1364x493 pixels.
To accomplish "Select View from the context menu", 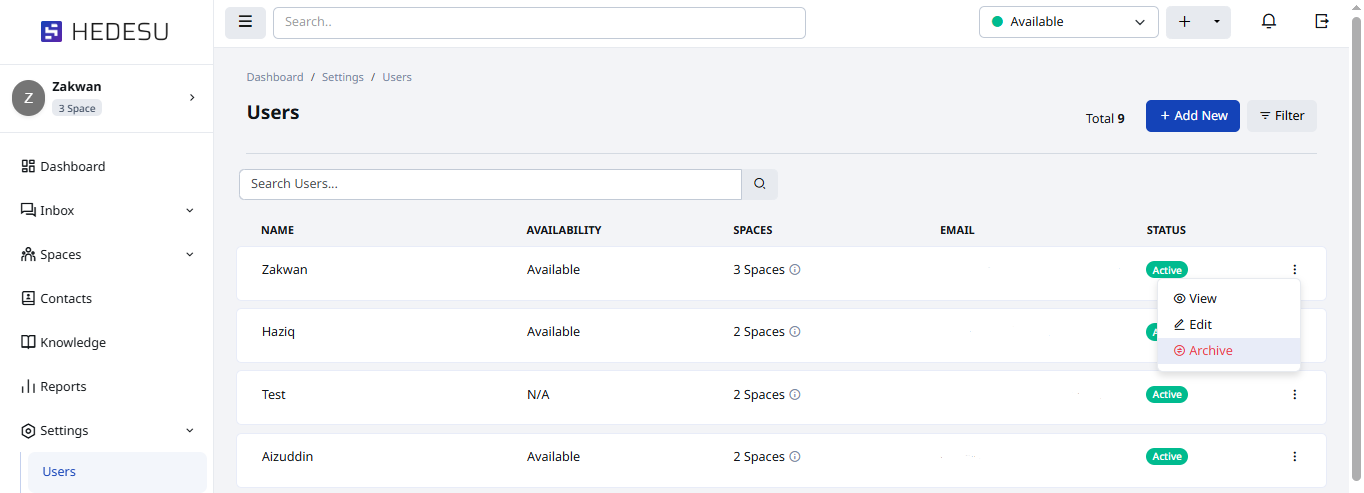I will pyautogui.click(x=1202, y=299).
